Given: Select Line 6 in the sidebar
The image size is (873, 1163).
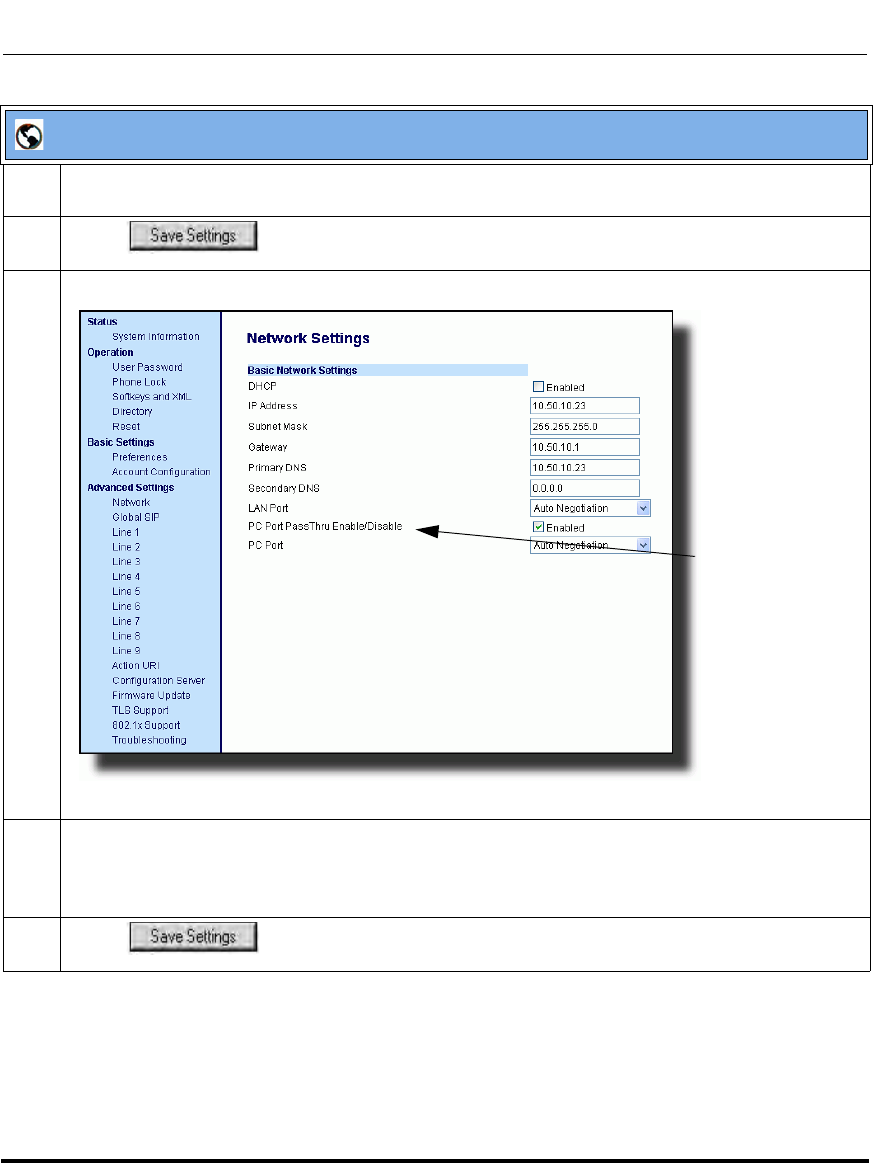Looking at the screenshot, I should tap(126, 606).
